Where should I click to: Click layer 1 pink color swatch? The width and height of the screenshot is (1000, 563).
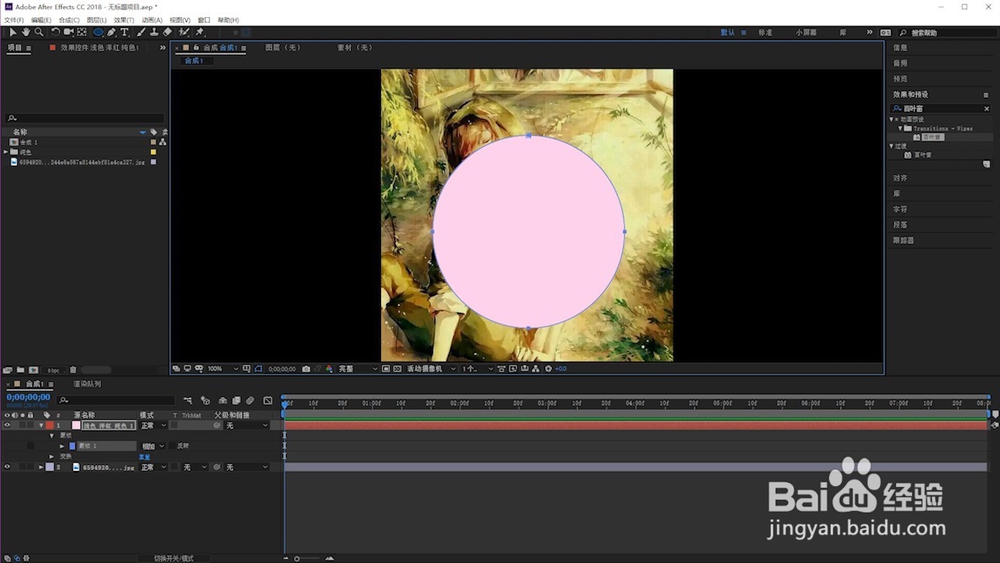tap(76, 425)
